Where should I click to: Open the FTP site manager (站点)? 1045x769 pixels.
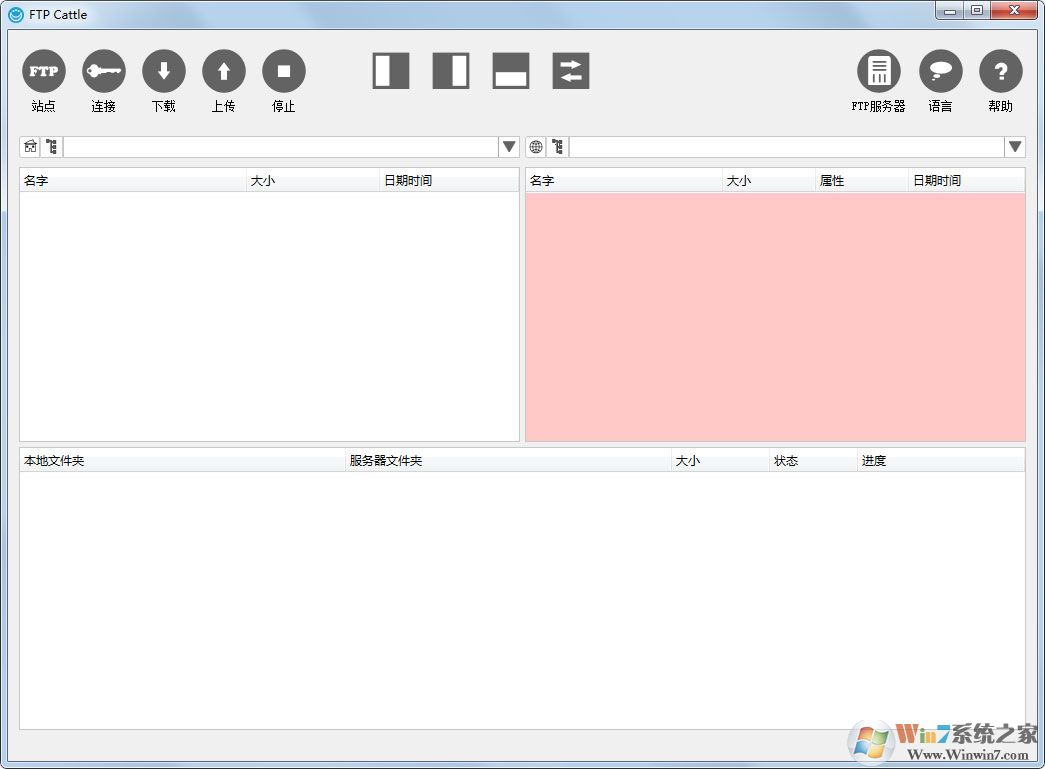click(43, 72)
